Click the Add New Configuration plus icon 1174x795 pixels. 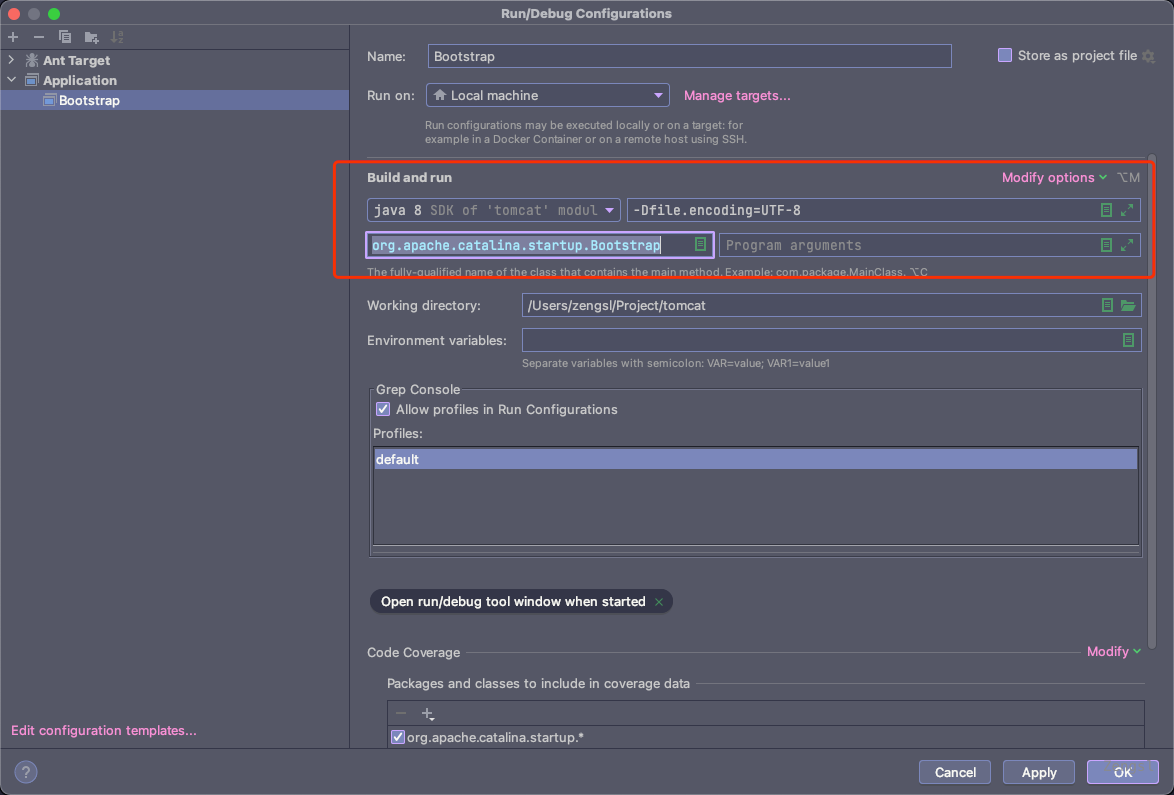click(x=13, y=37)
